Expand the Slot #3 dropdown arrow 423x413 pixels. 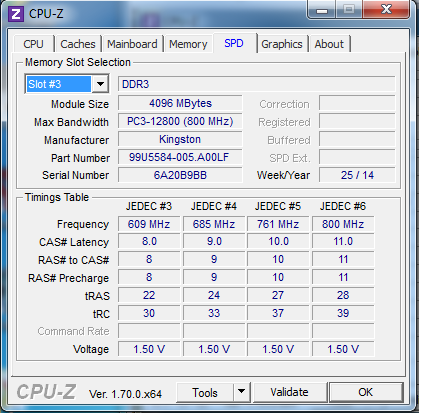pos(100,84)
